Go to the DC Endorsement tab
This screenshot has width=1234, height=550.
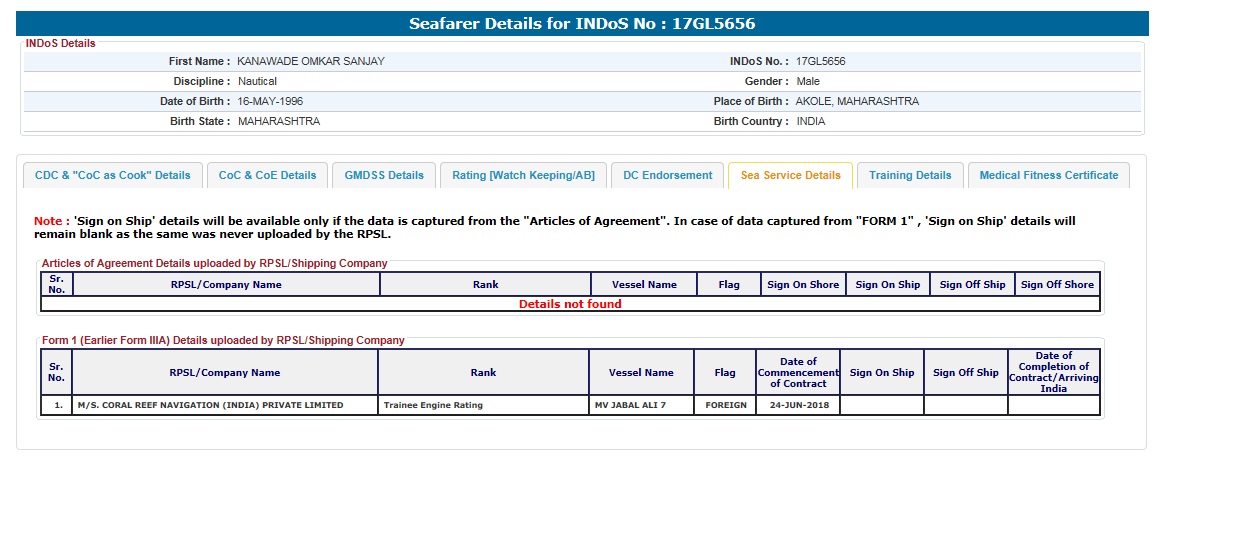tap(667, 175)
